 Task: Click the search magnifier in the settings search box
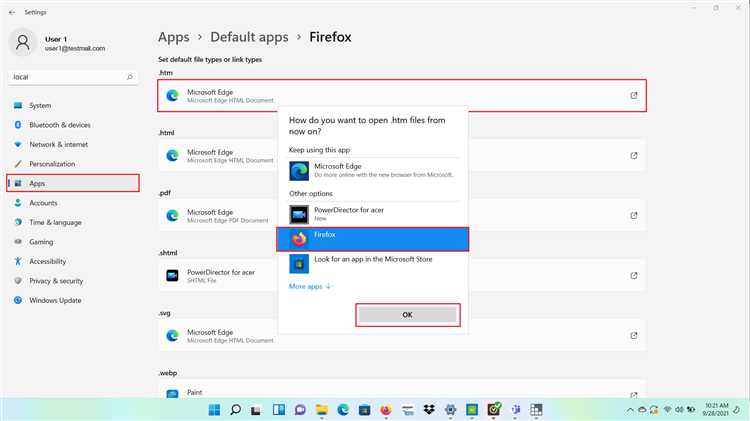pyautogui.click(x=130, y=77)
